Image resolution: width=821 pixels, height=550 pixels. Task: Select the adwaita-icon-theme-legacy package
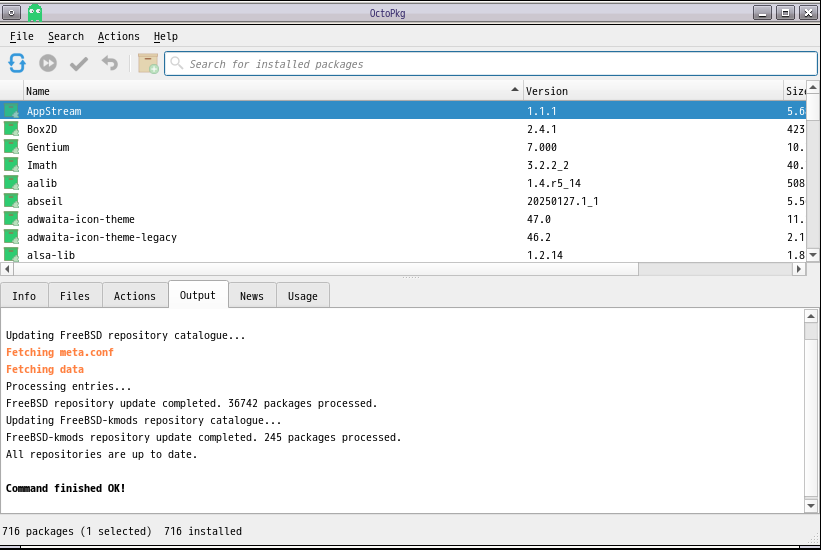pyautogui.click(x=403, y=237)
